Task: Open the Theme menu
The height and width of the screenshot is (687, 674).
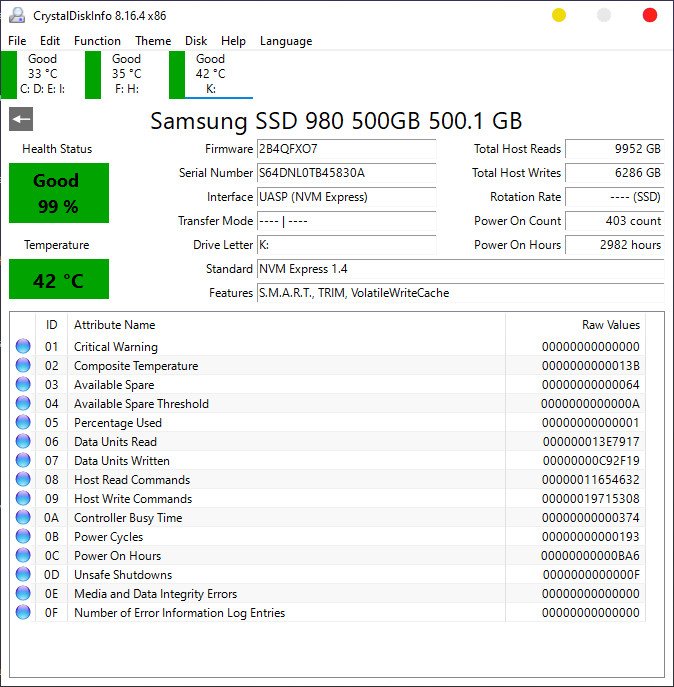Action: point(153,41)
